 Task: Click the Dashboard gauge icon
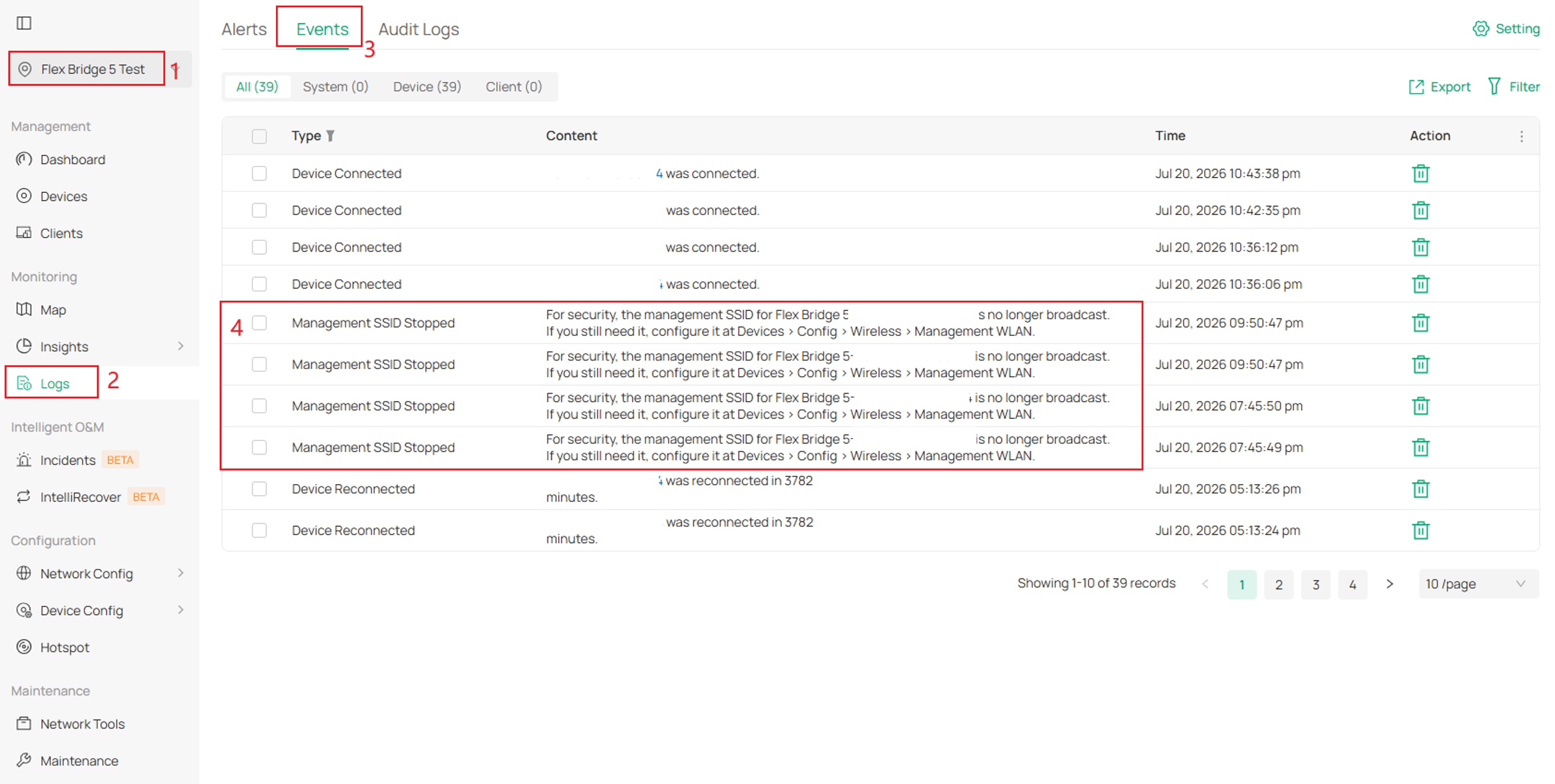(24, 159)
